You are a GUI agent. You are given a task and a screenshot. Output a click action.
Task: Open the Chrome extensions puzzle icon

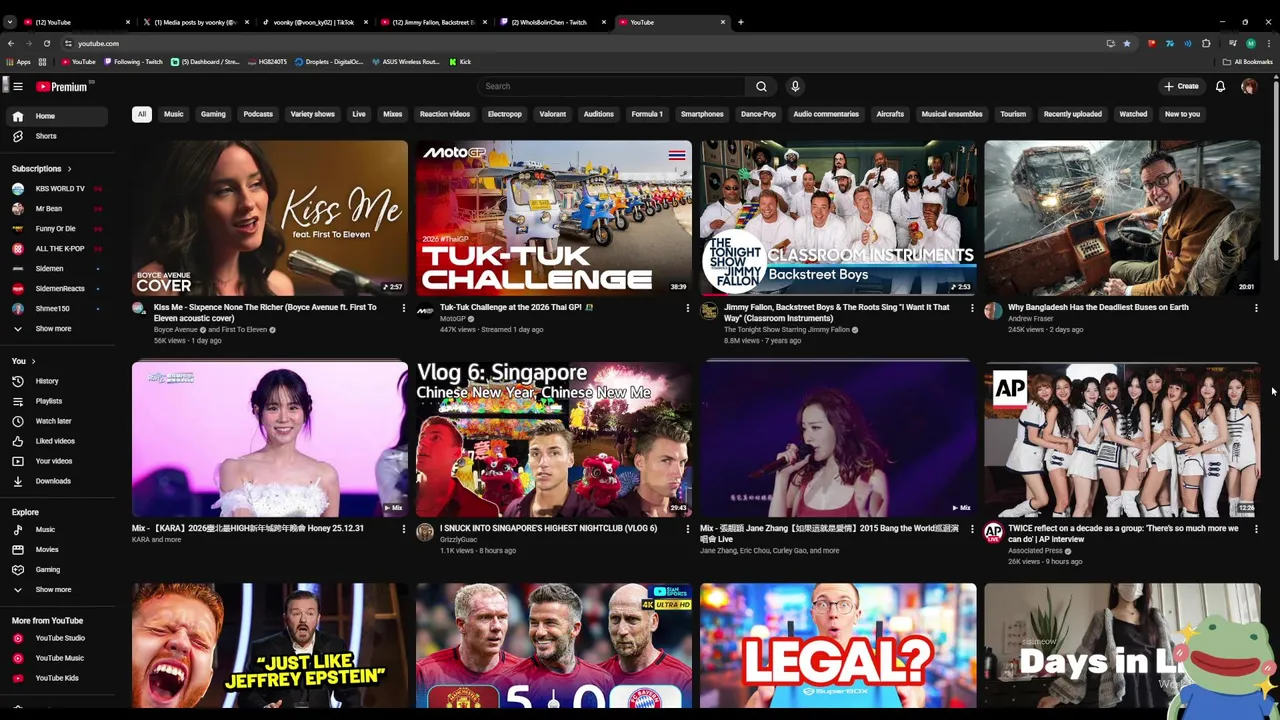coord(1206,43)
